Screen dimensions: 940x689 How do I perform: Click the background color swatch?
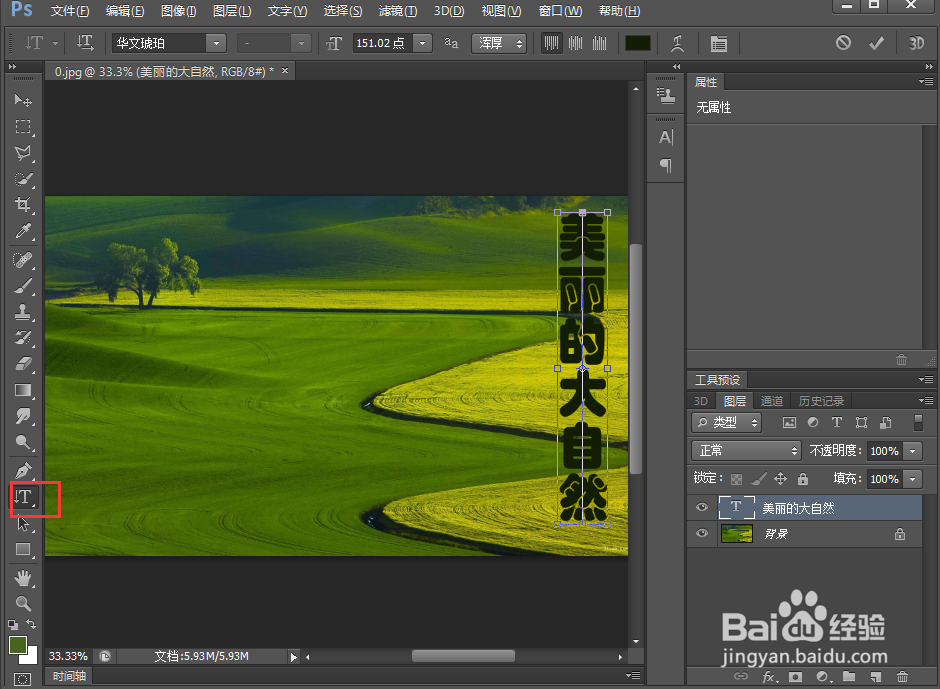tap(32, 657)
